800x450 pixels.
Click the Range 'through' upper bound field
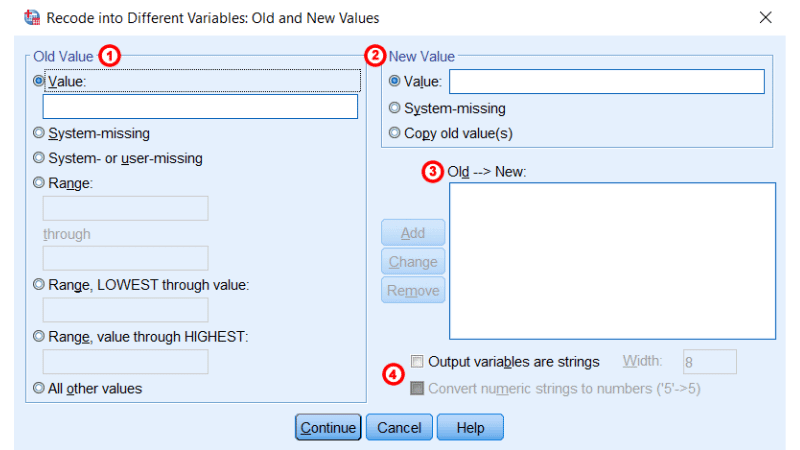126,258
